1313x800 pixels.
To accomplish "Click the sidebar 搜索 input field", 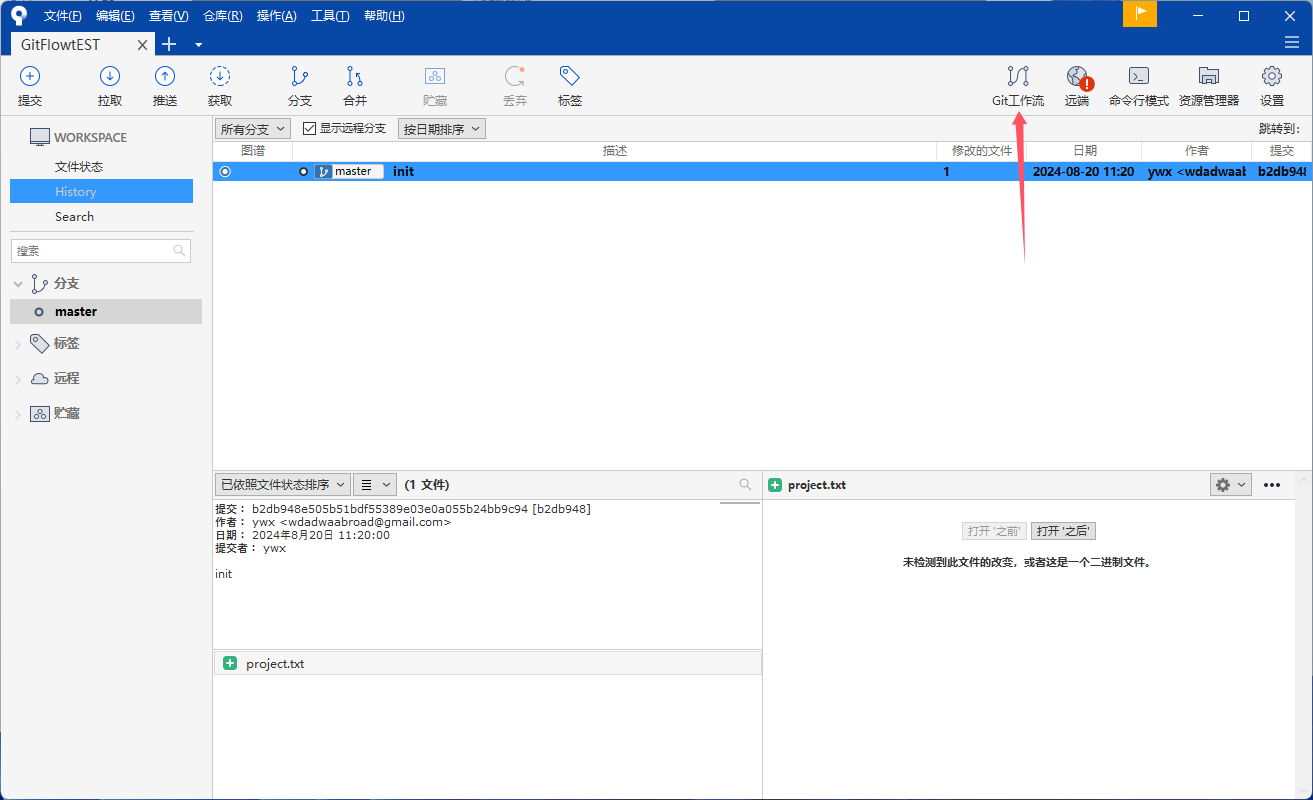I will pyautogui.click(x=93, y=251).
